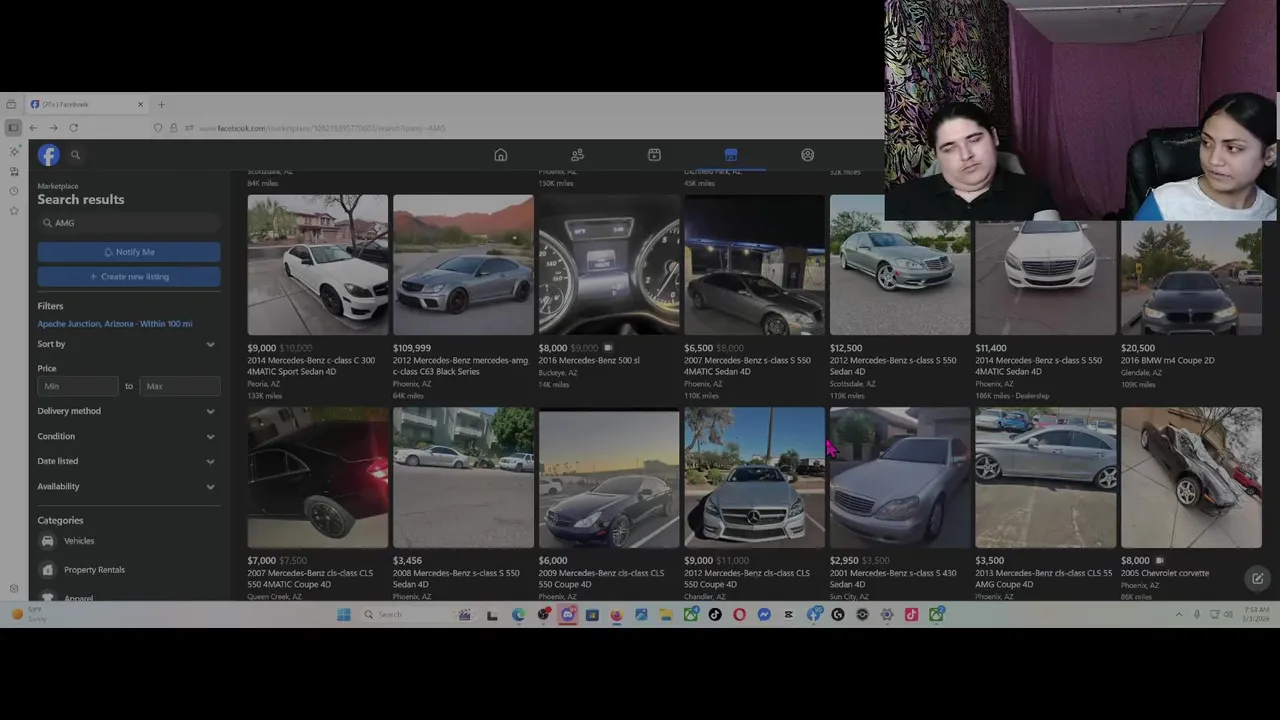Click the Notify Me button
This screenshot has height=720, width=1280.
pos(129,252)
